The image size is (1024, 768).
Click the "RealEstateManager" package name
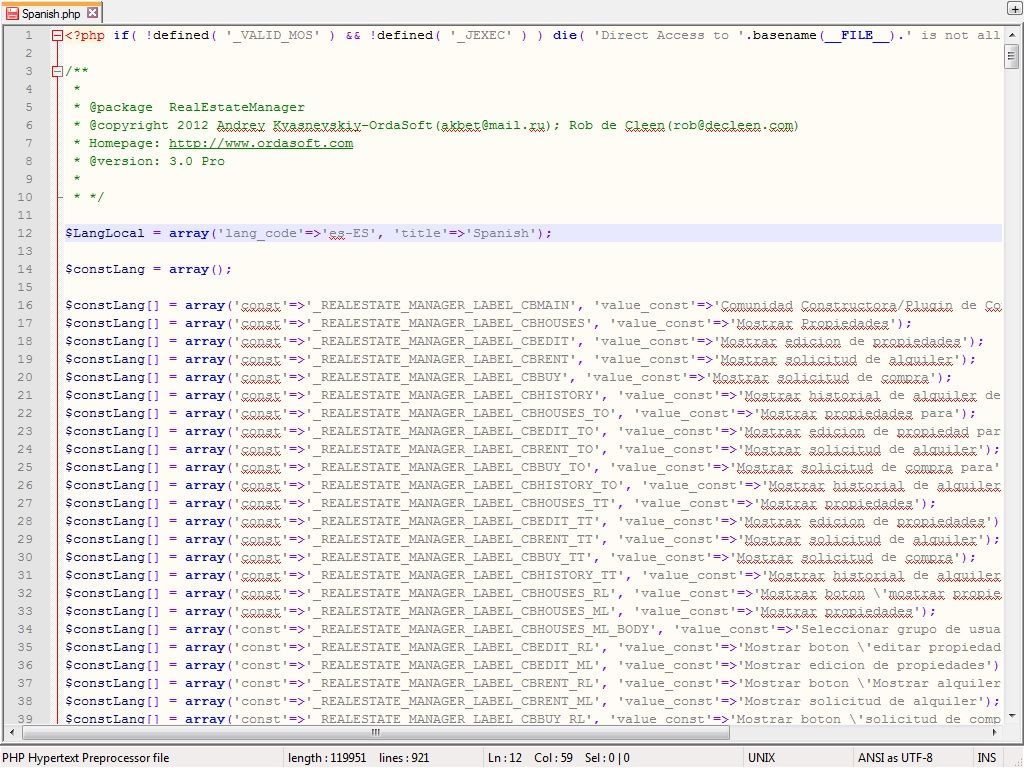[236, 107]
